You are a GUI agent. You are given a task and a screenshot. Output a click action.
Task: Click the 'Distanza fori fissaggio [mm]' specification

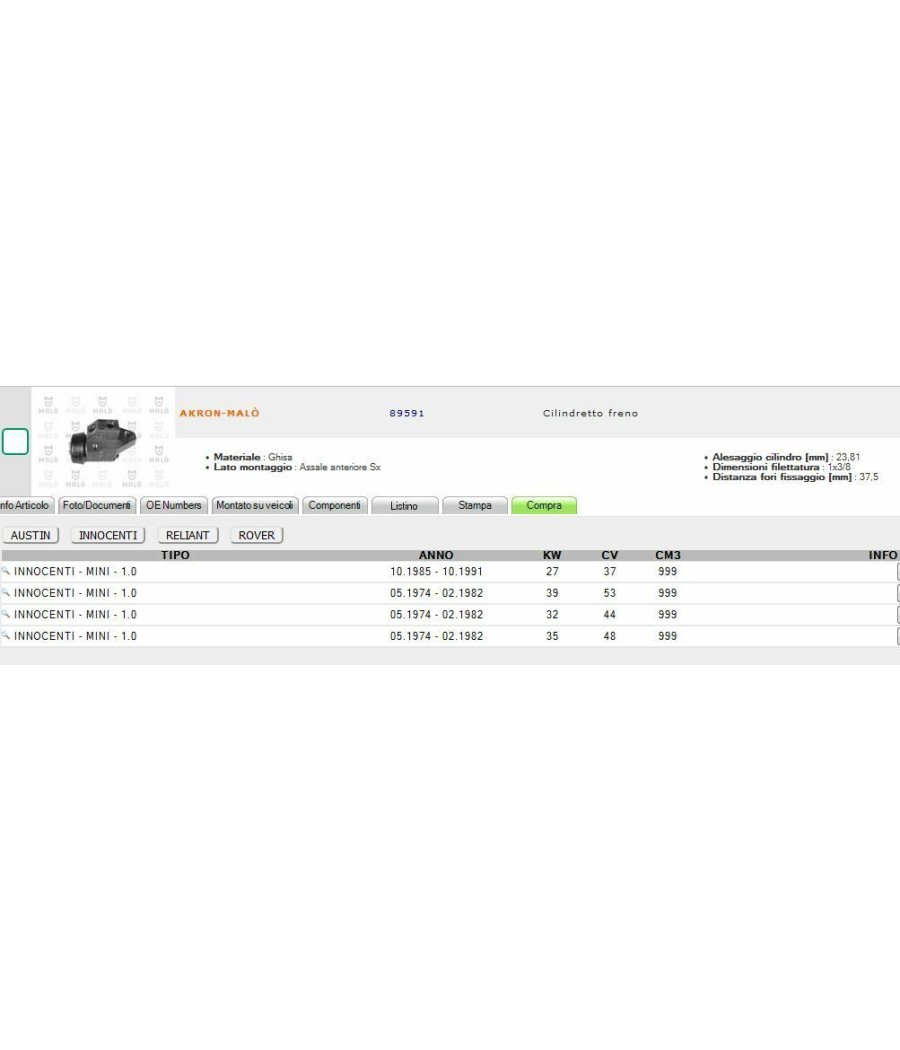click(x=796, y=477)
